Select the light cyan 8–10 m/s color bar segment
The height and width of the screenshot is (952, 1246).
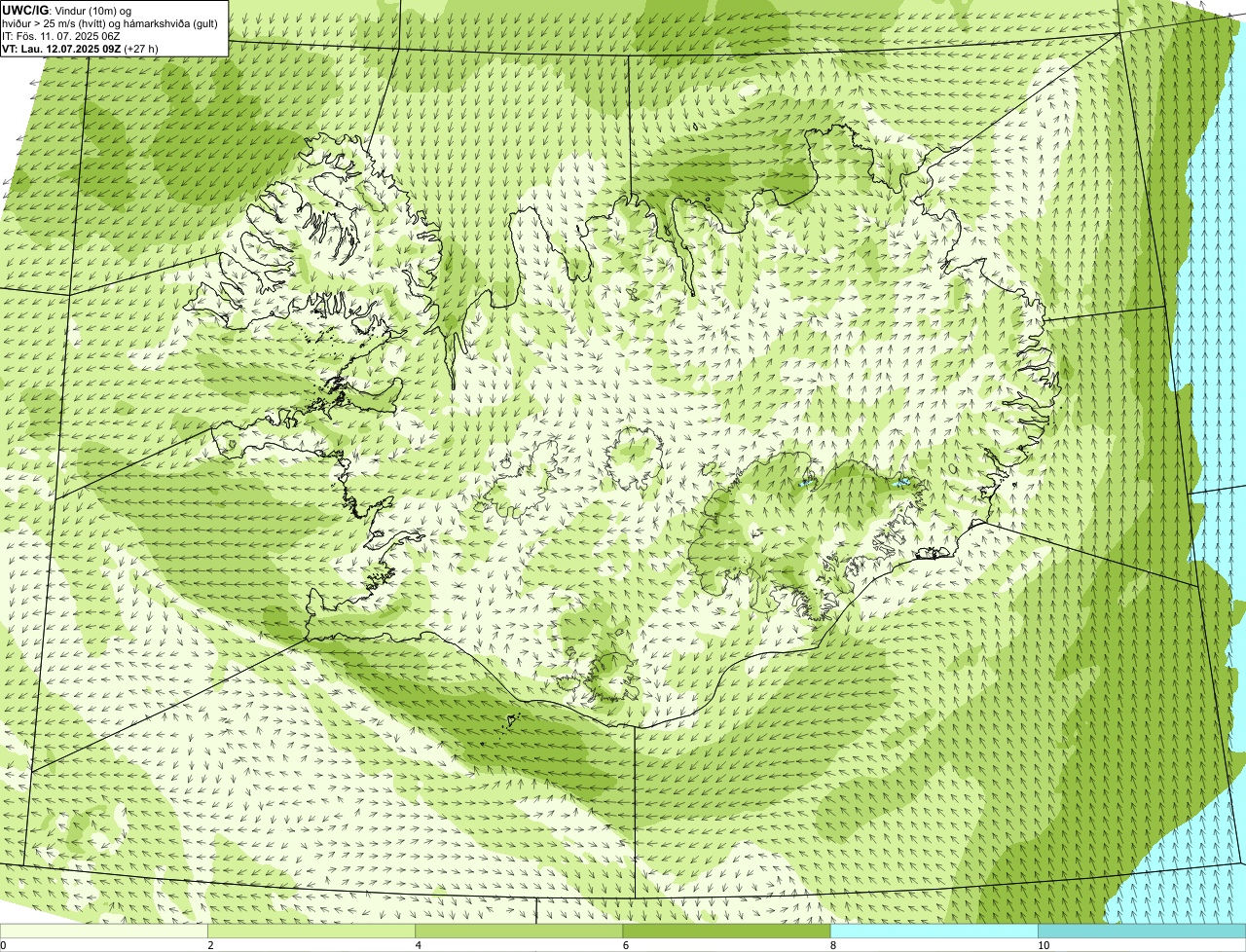coord(934,932)
